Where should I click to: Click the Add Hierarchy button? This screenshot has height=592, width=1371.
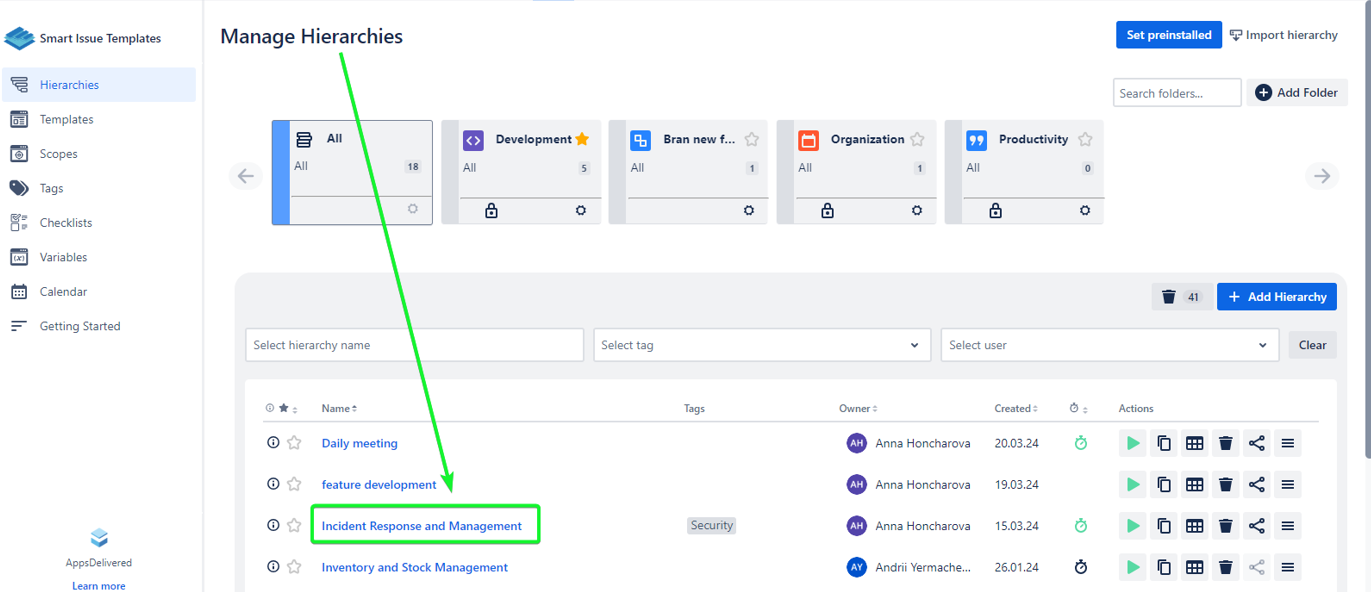[1277, 297]
